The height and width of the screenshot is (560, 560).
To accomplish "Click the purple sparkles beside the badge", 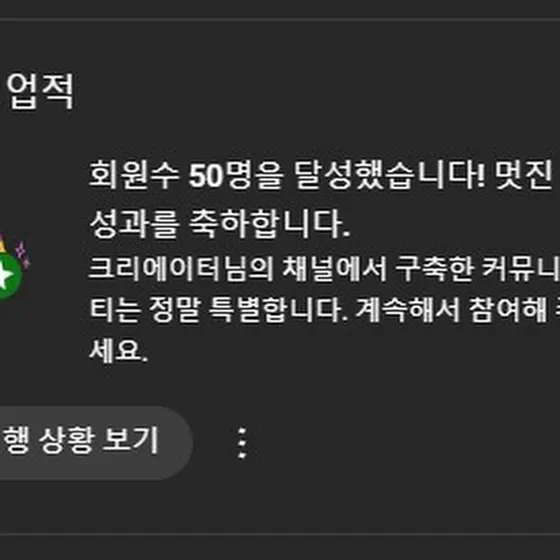I will pyautogui.click(x=23, y=254).
